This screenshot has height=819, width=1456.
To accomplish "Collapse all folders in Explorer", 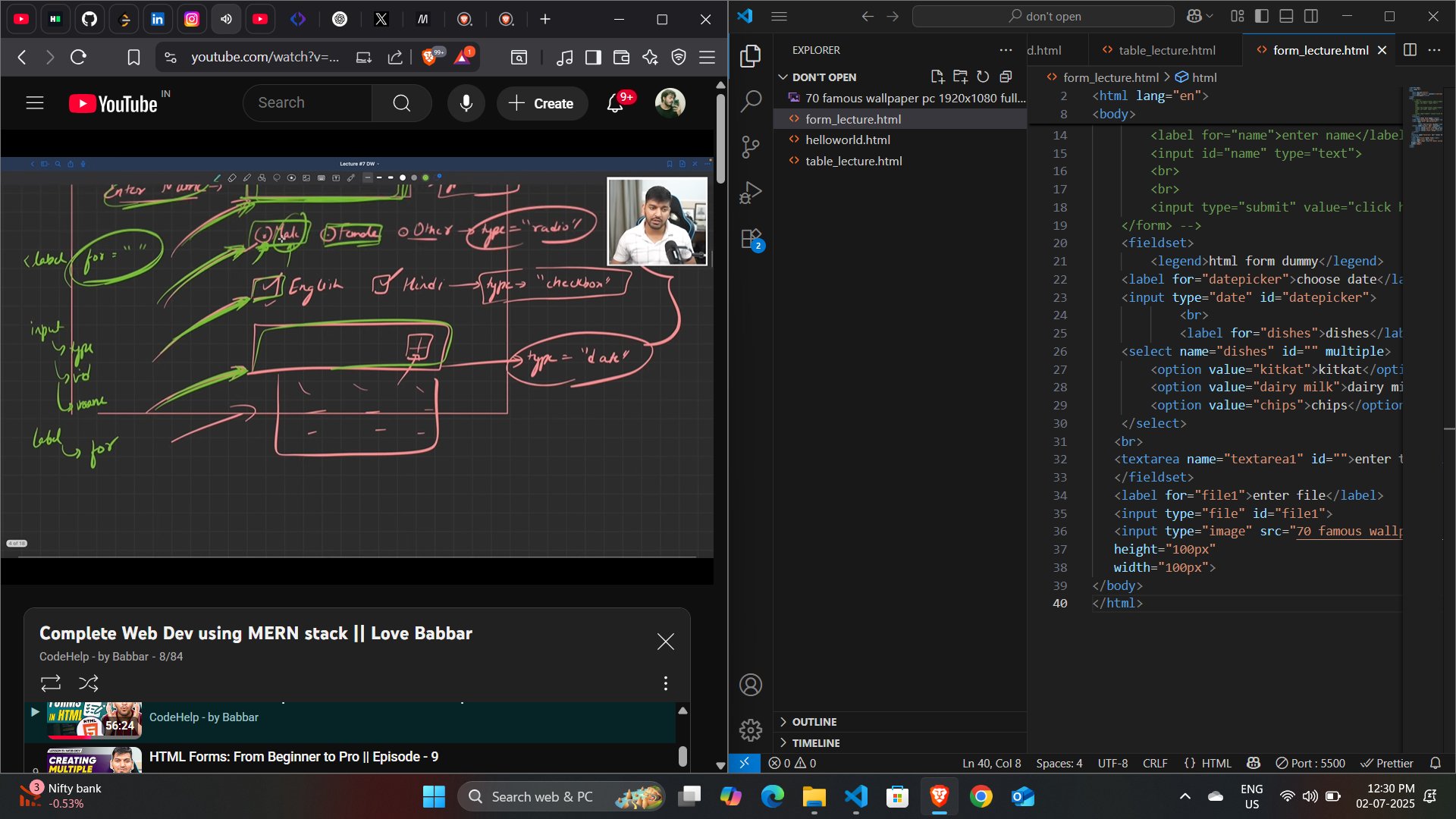I will click(1006, 77).
